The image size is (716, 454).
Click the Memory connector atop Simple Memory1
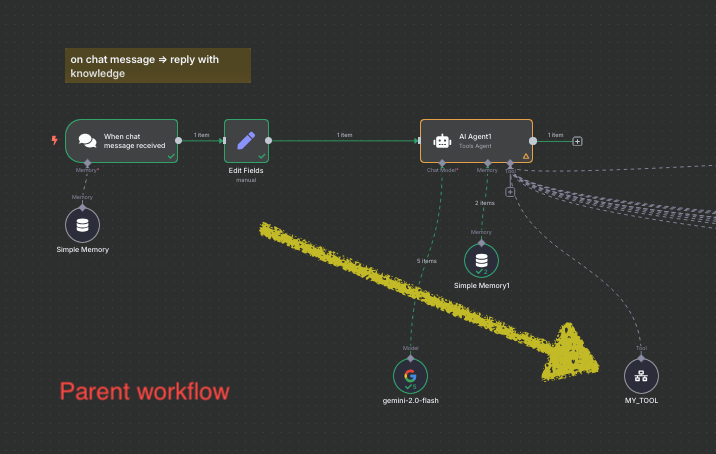point(481,243)
